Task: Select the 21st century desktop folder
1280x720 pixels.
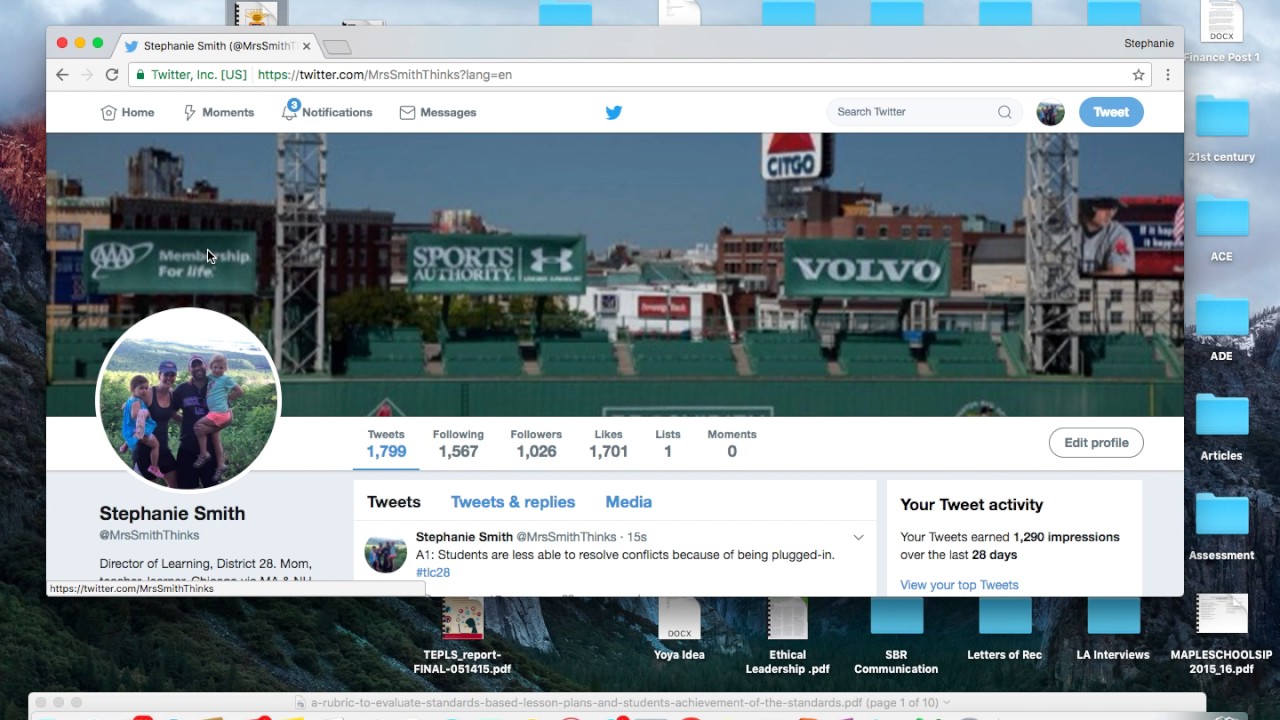Action: pyautogui.click(x=1222, y=129)
